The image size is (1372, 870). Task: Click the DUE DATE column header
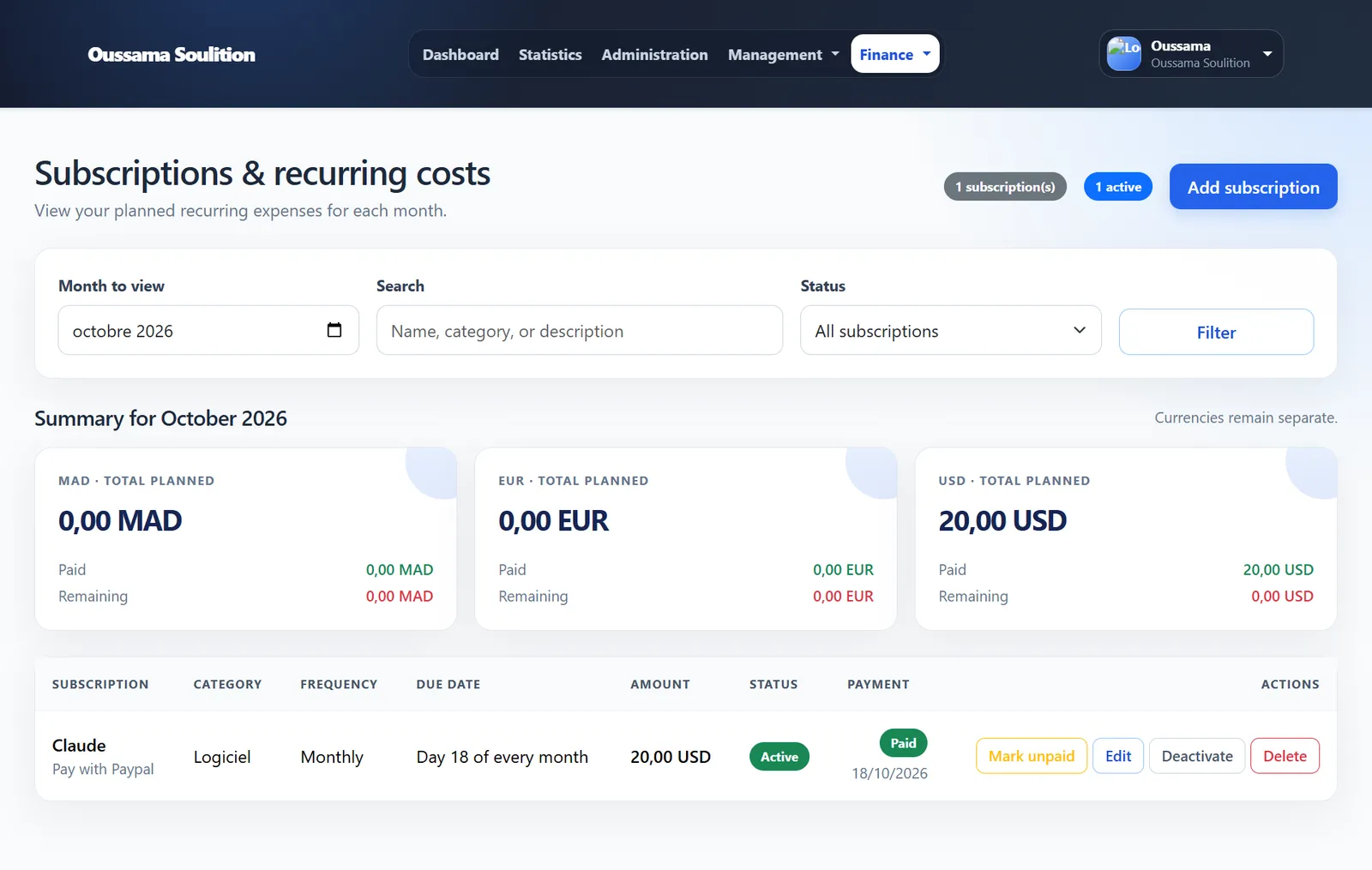pos(448,684)
